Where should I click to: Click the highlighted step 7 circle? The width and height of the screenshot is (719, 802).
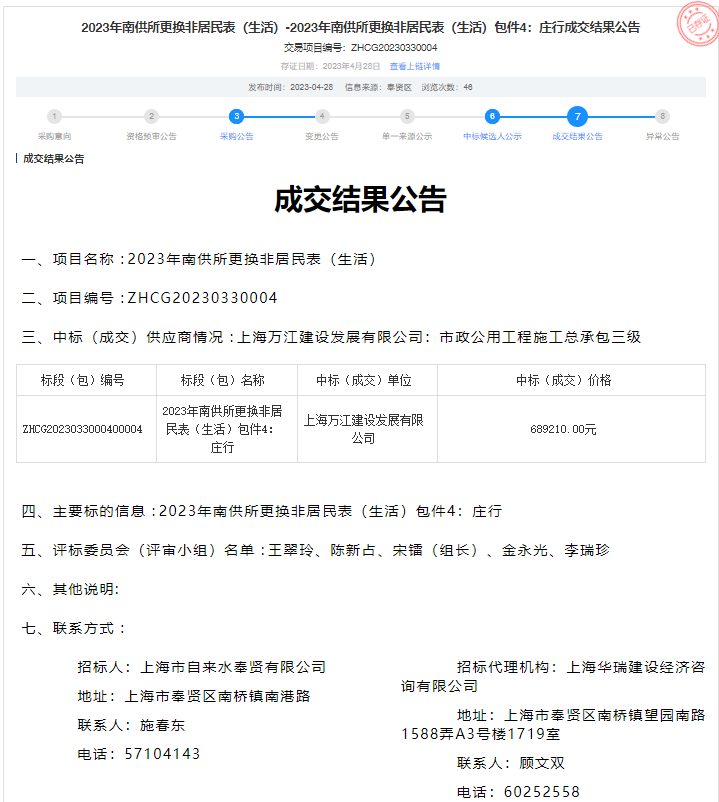[577, 116]
